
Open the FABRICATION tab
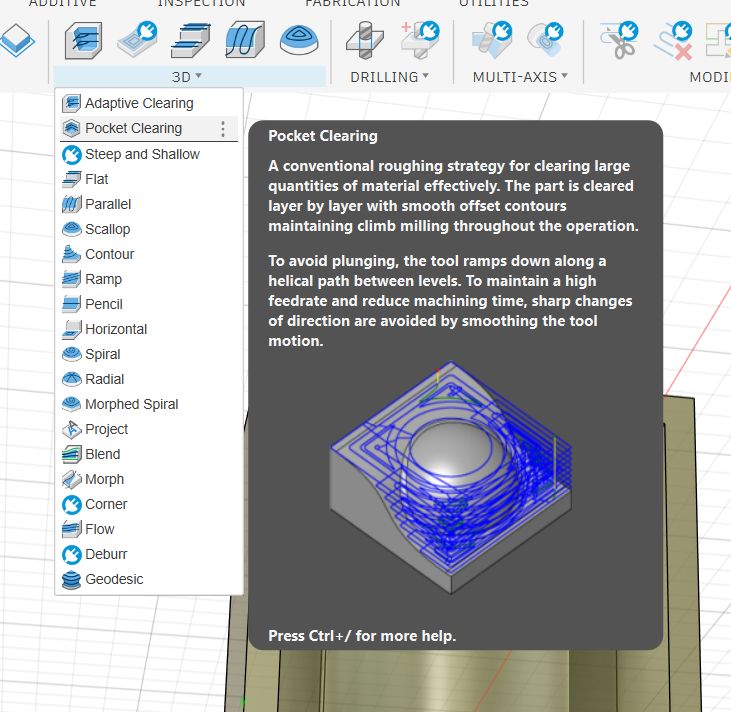(352, 3)
